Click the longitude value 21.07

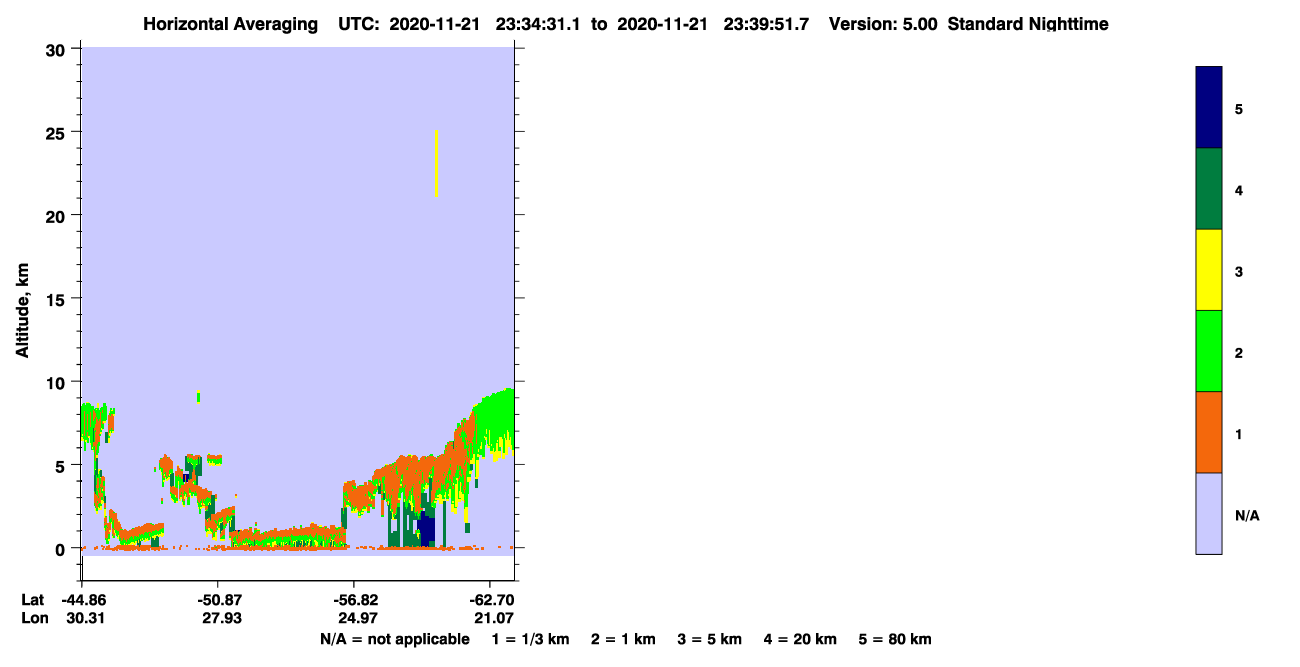(x=492, y=618)
